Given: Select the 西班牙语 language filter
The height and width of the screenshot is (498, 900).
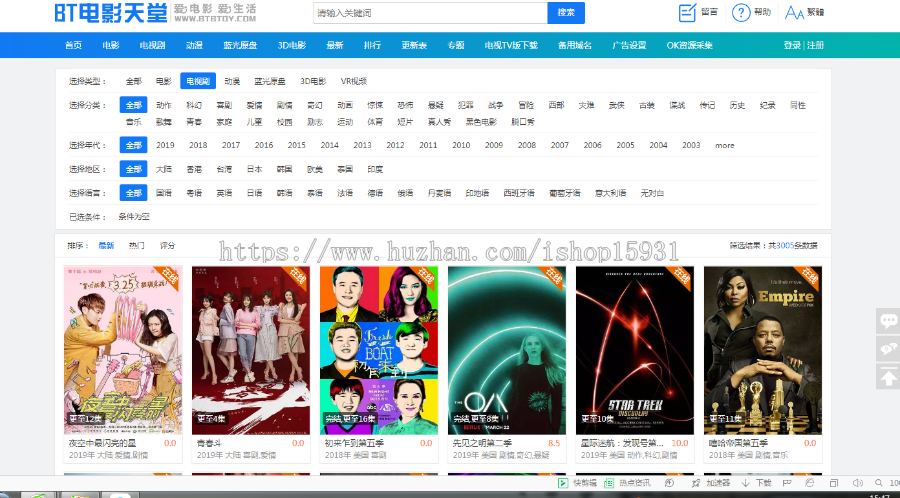Looking at the screenshot, I should click(x=519, y=193).
